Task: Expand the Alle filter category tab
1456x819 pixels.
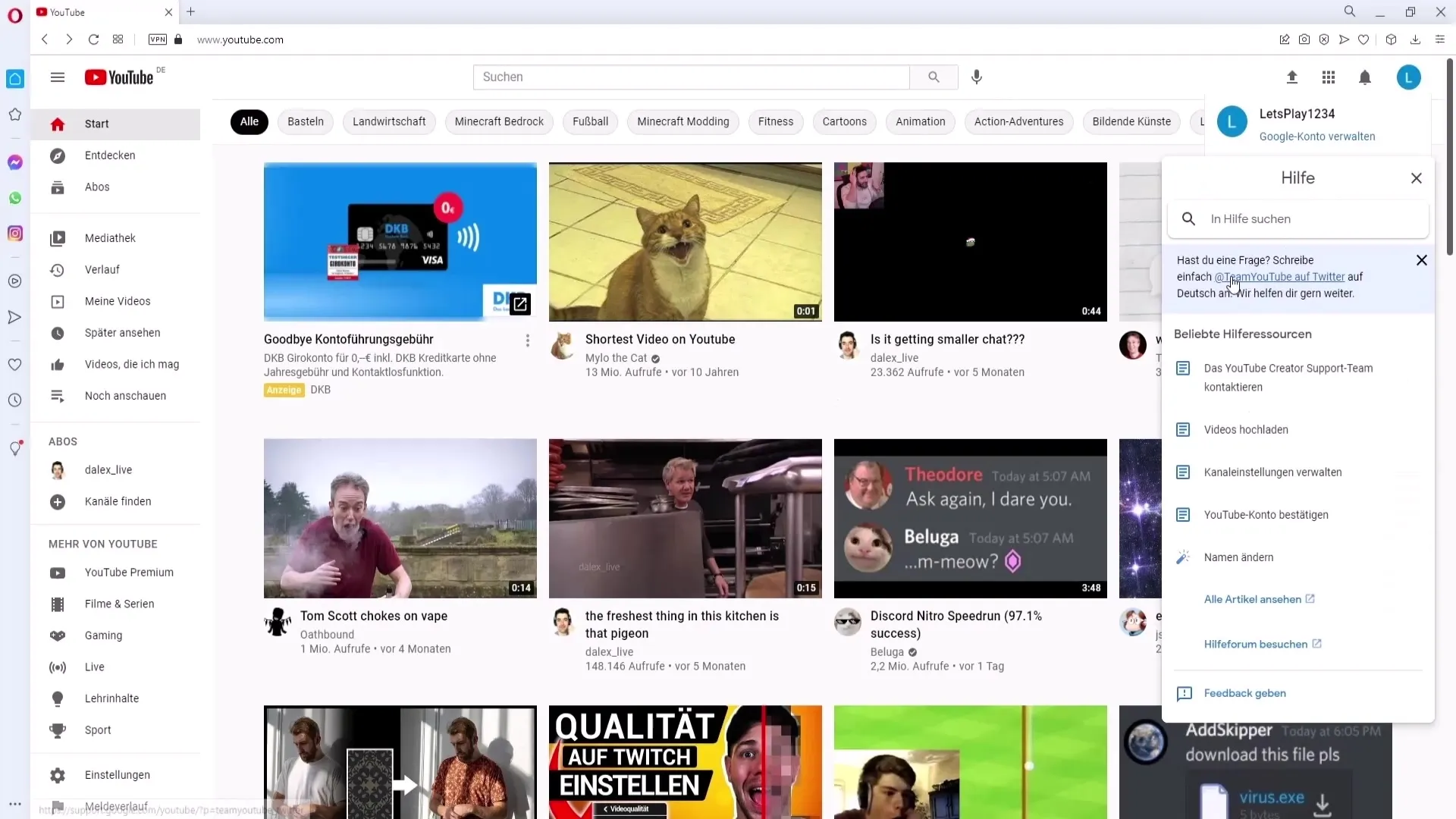Action: [250, 121]
